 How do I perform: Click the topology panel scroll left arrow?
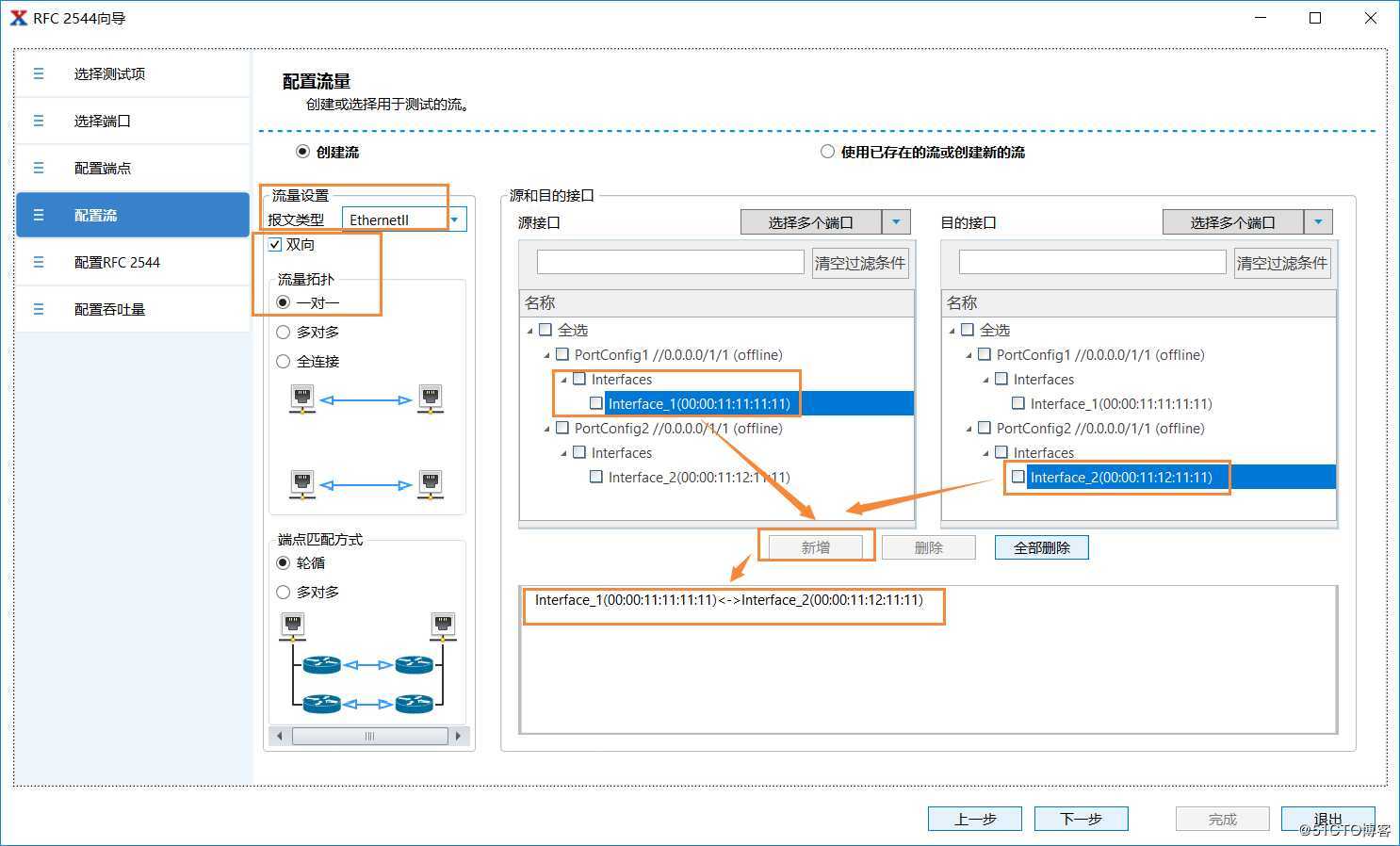[278, 736]
